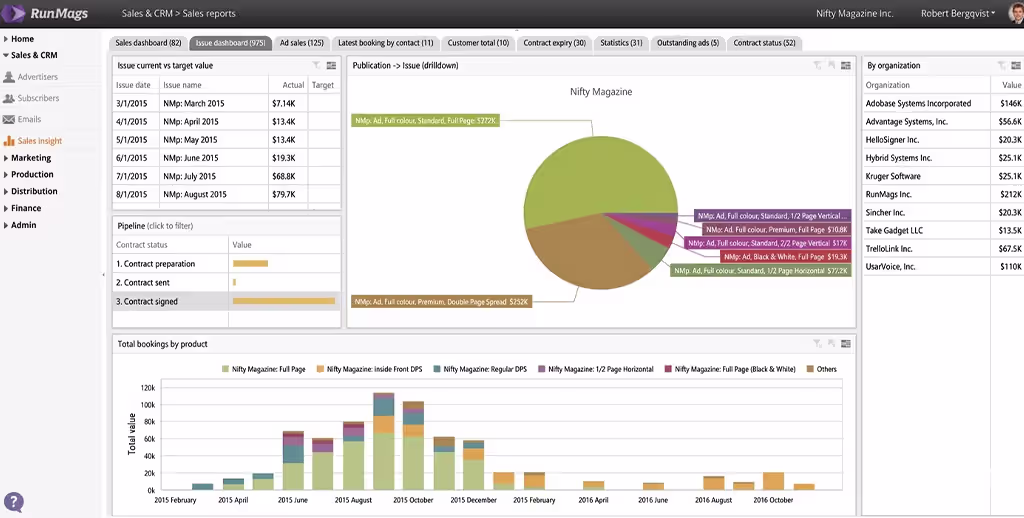This screenshot has width=1024, height=518.
Task: Click the Advertisers person icon
Action: (x=8, y=77)
